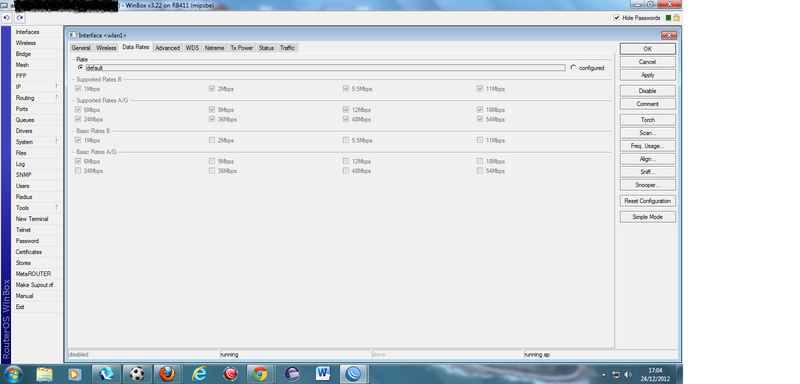Screen dimensions: 800x384
Task: Click the green connection status square
Action: (668, 18)
